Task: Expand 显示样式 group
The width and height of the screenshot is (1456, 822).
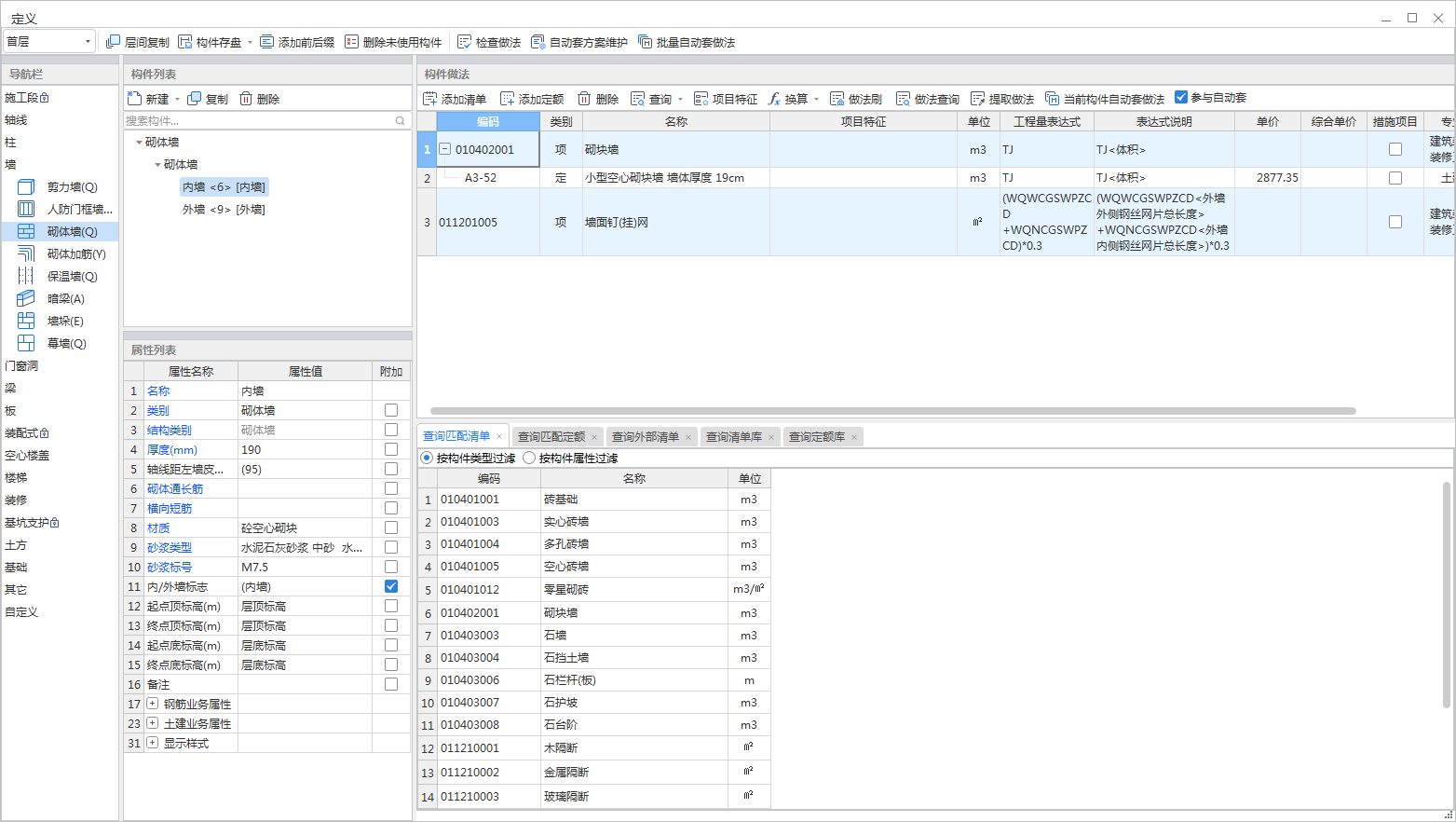Action: pyautogui.click(x=152, y=743)
